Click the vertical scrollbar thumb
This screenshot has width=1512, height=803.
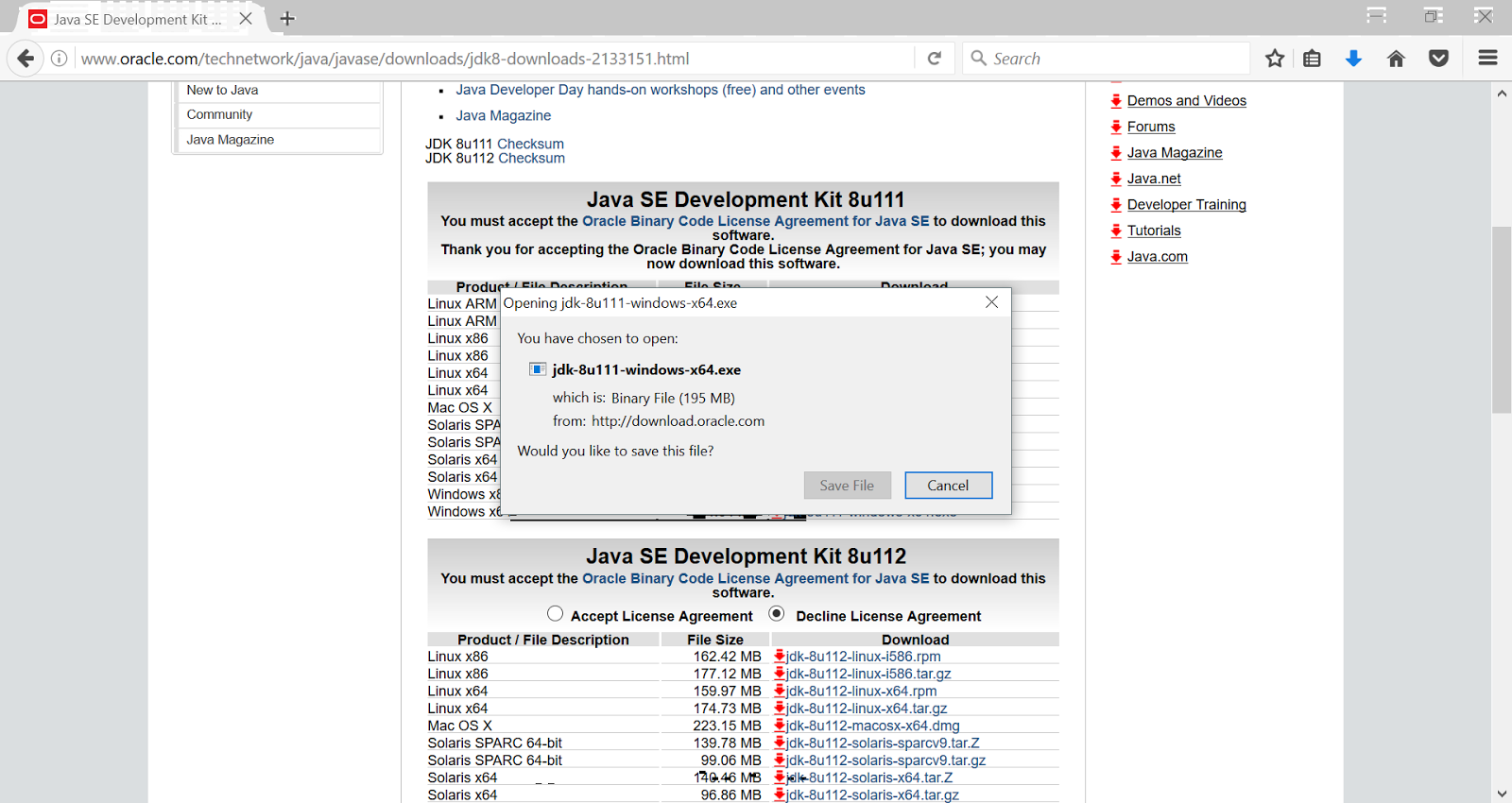point(1502,319)
